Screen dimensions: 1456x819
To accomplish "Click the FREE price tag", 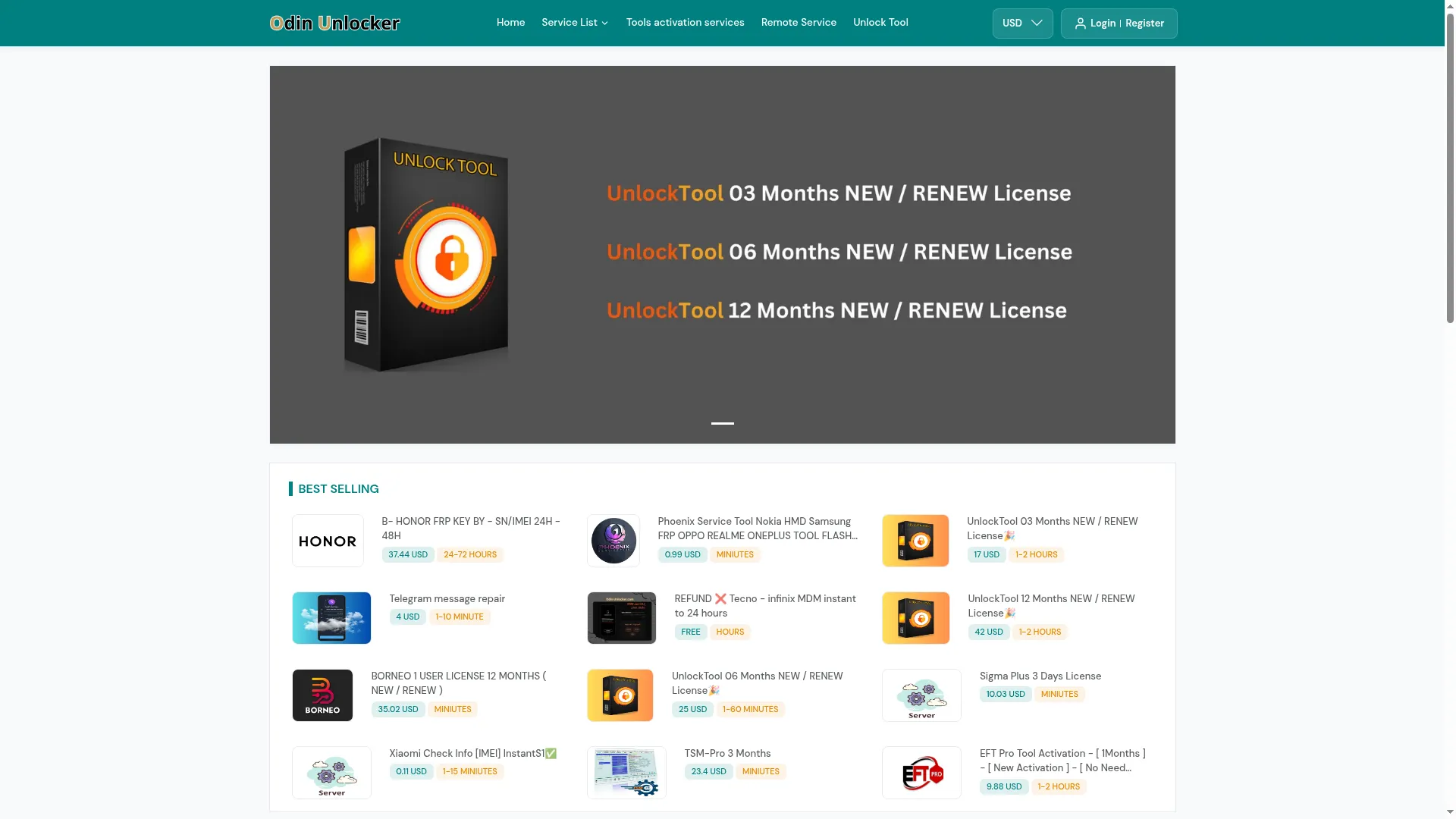I will (x=691, y=632).
